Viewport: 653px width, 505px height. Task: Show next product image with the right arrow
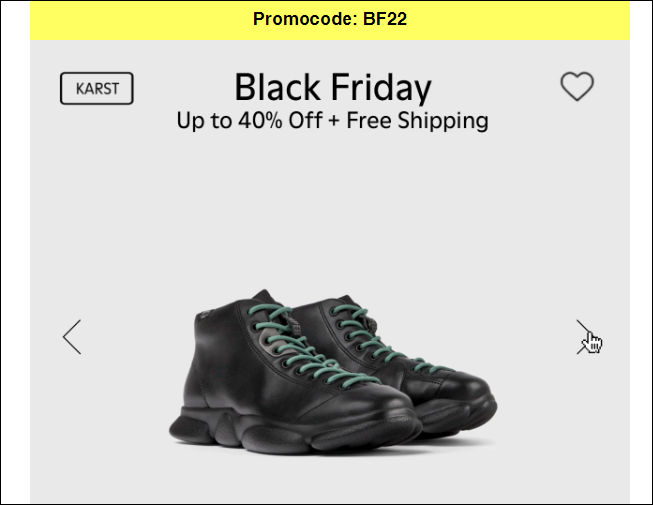click(x=585, y=337)
